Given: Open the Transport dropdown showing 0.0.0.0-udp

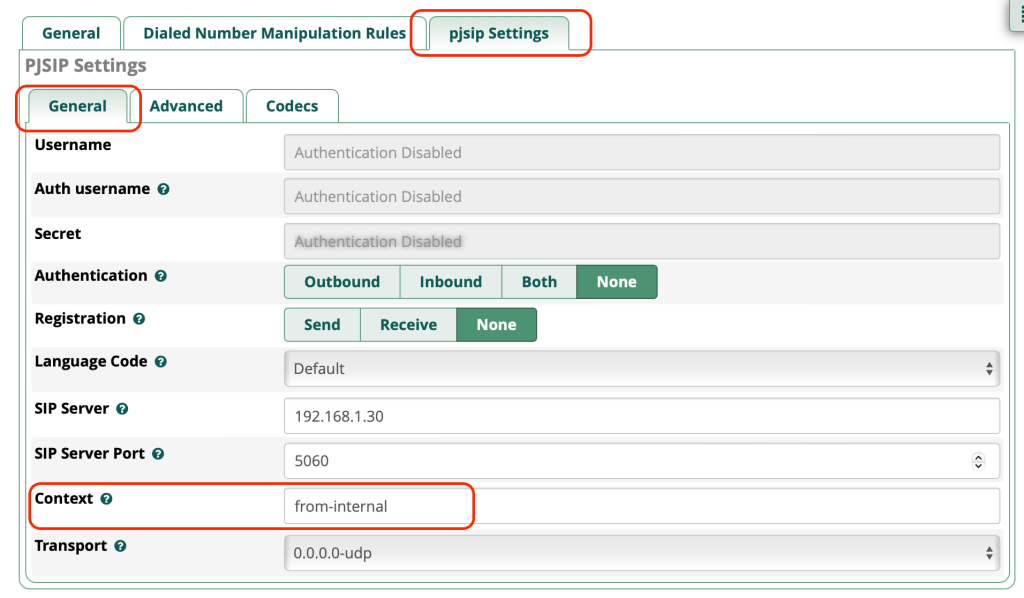Looking at the screenshot, I should pyautogui.click(x=642, y=553).
